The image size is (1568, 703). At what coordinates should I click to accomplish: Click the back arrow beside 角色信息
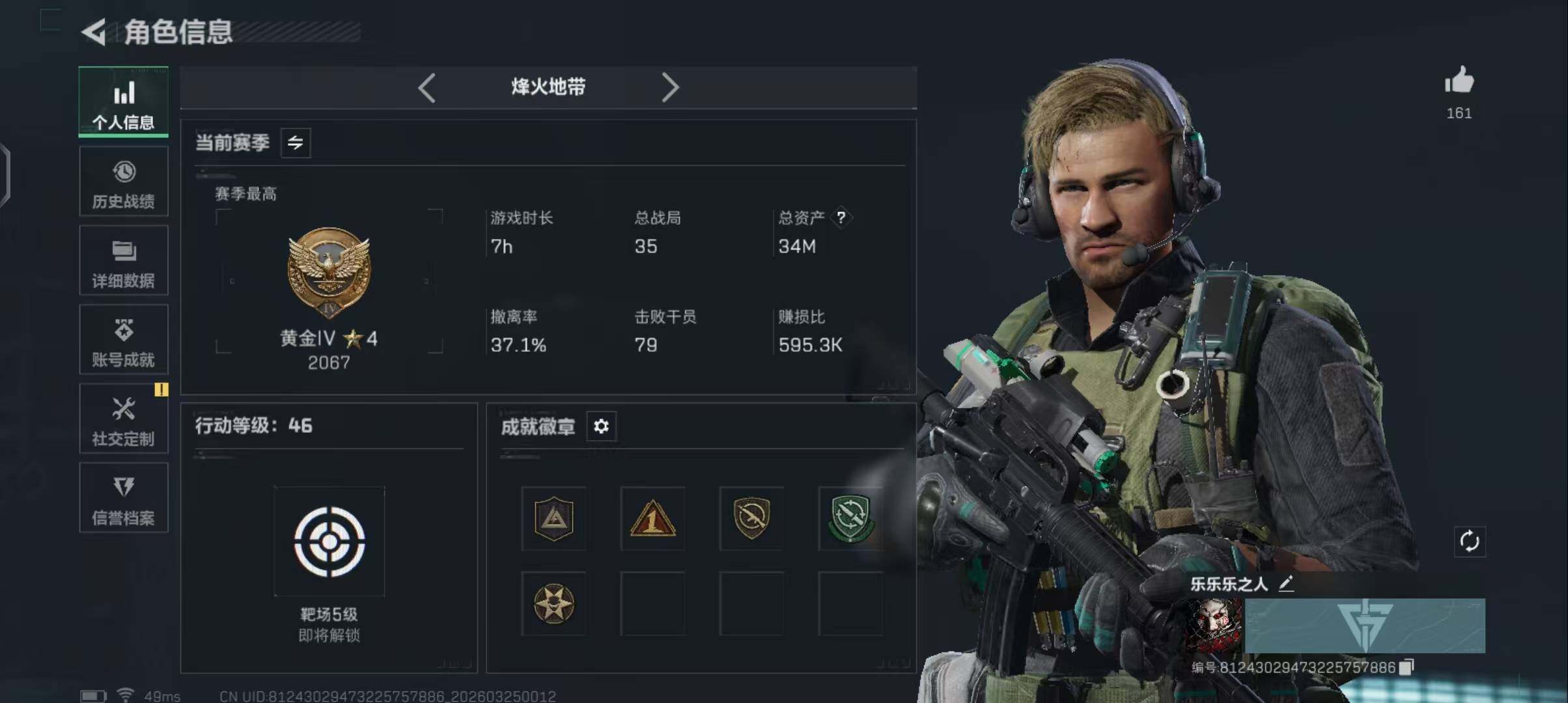(94, 32)
